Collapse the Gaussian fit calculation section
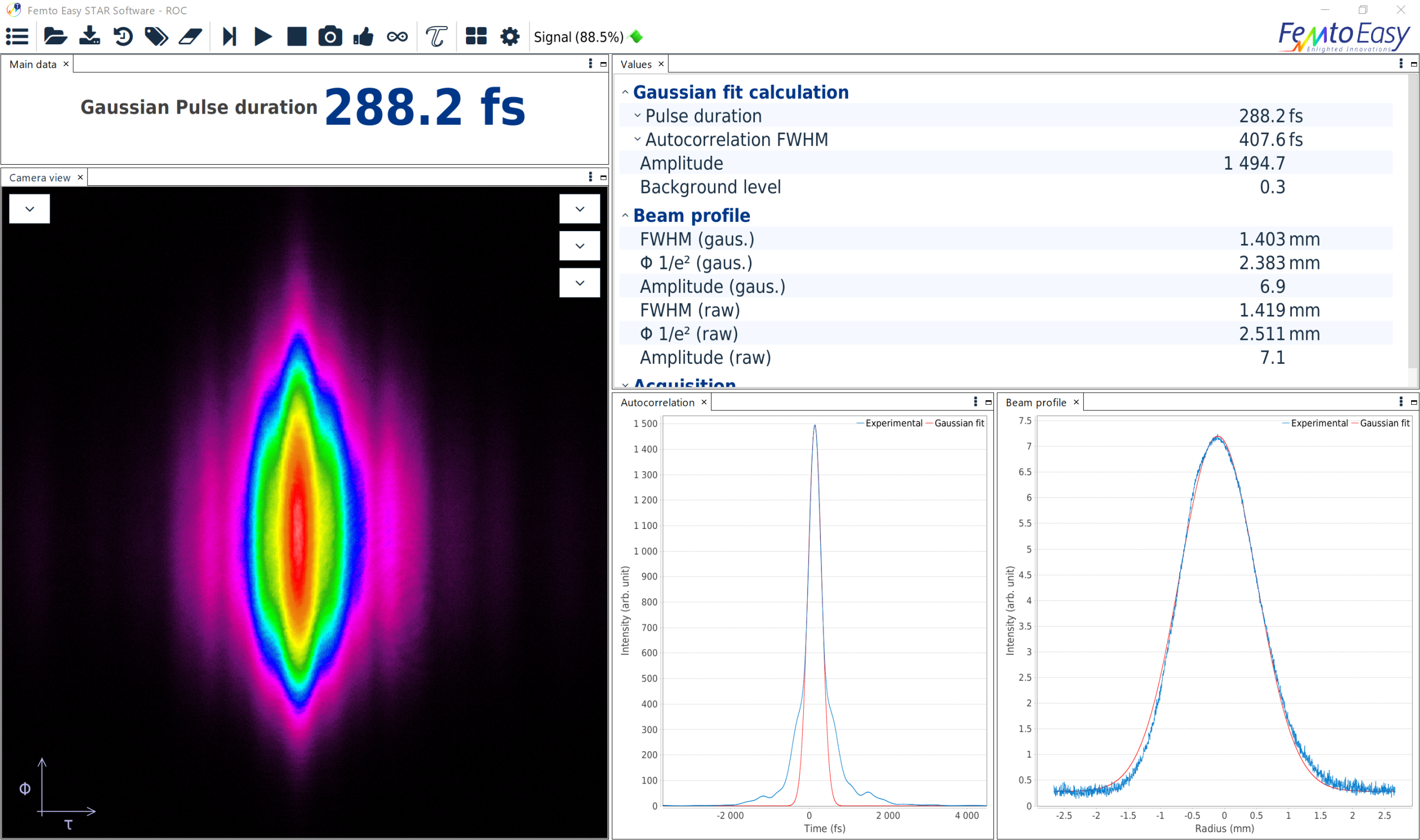 coord(625,92)
